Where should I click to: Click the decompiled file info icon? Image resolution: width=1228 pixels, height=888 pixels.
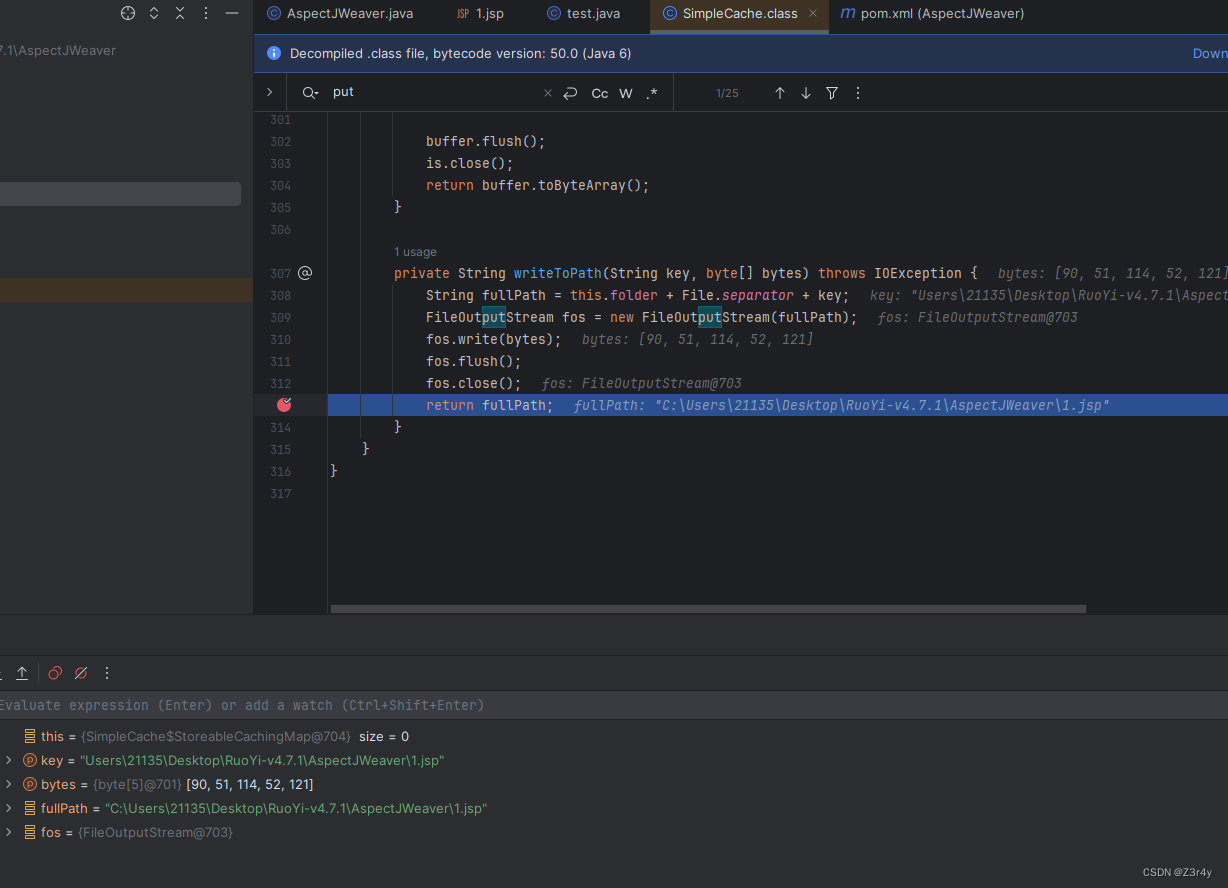tap(274, 53)
